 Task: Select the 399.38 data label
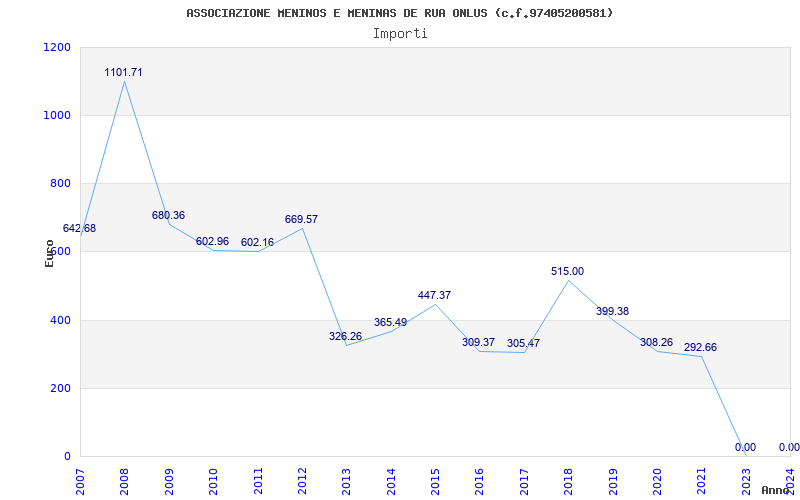[x=612, y=311]
